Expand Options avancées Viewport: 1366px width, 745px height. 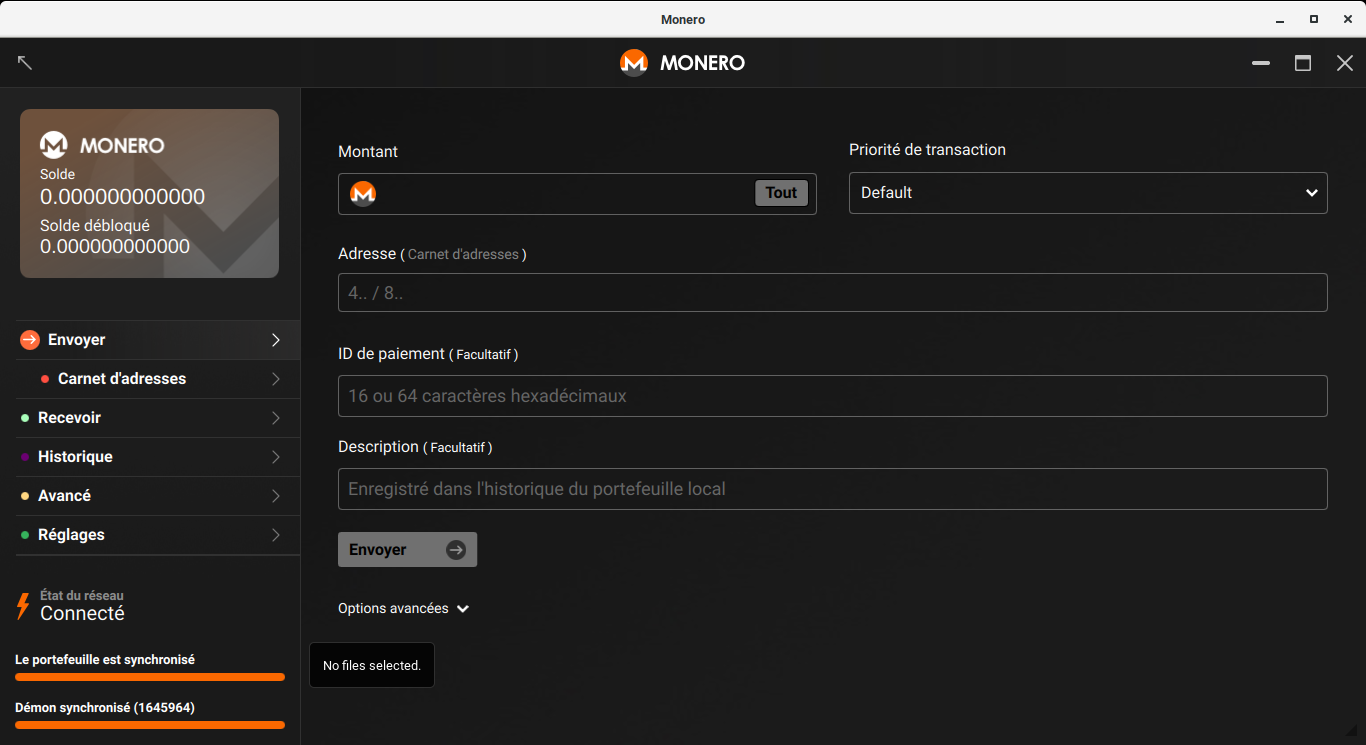click(403, 608)
